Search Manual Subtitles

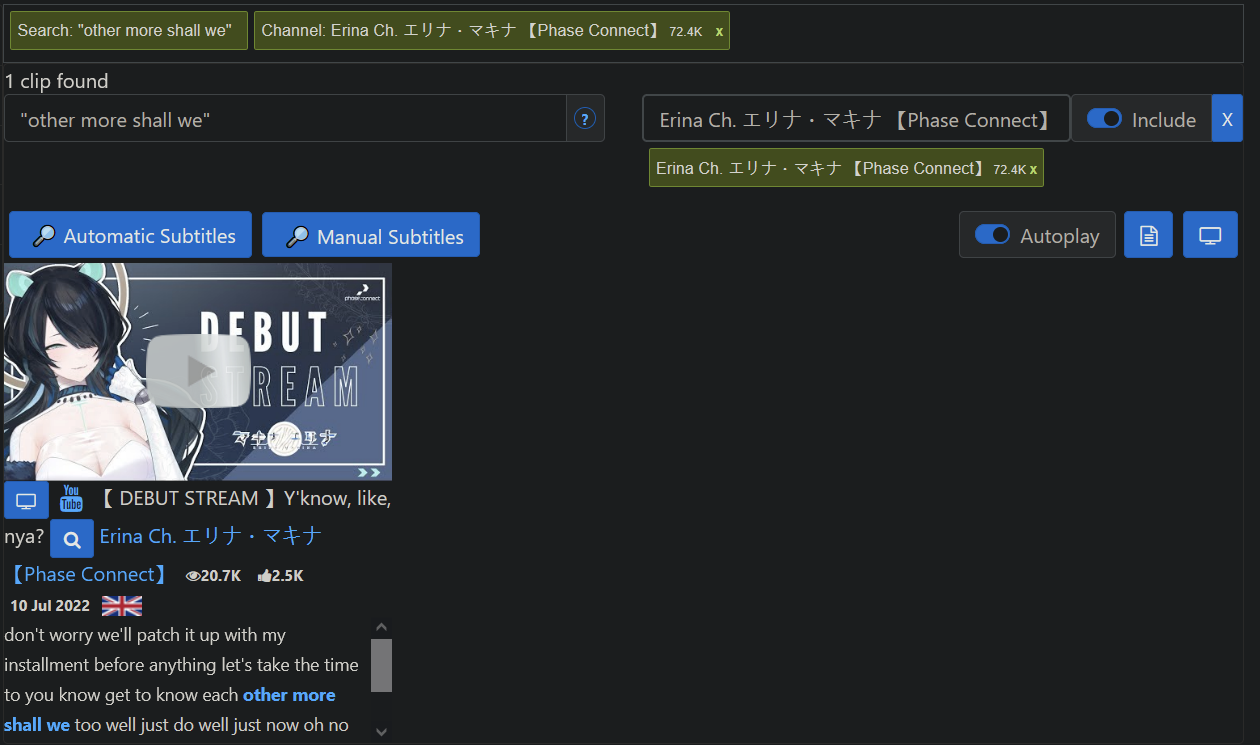point(371,235)
